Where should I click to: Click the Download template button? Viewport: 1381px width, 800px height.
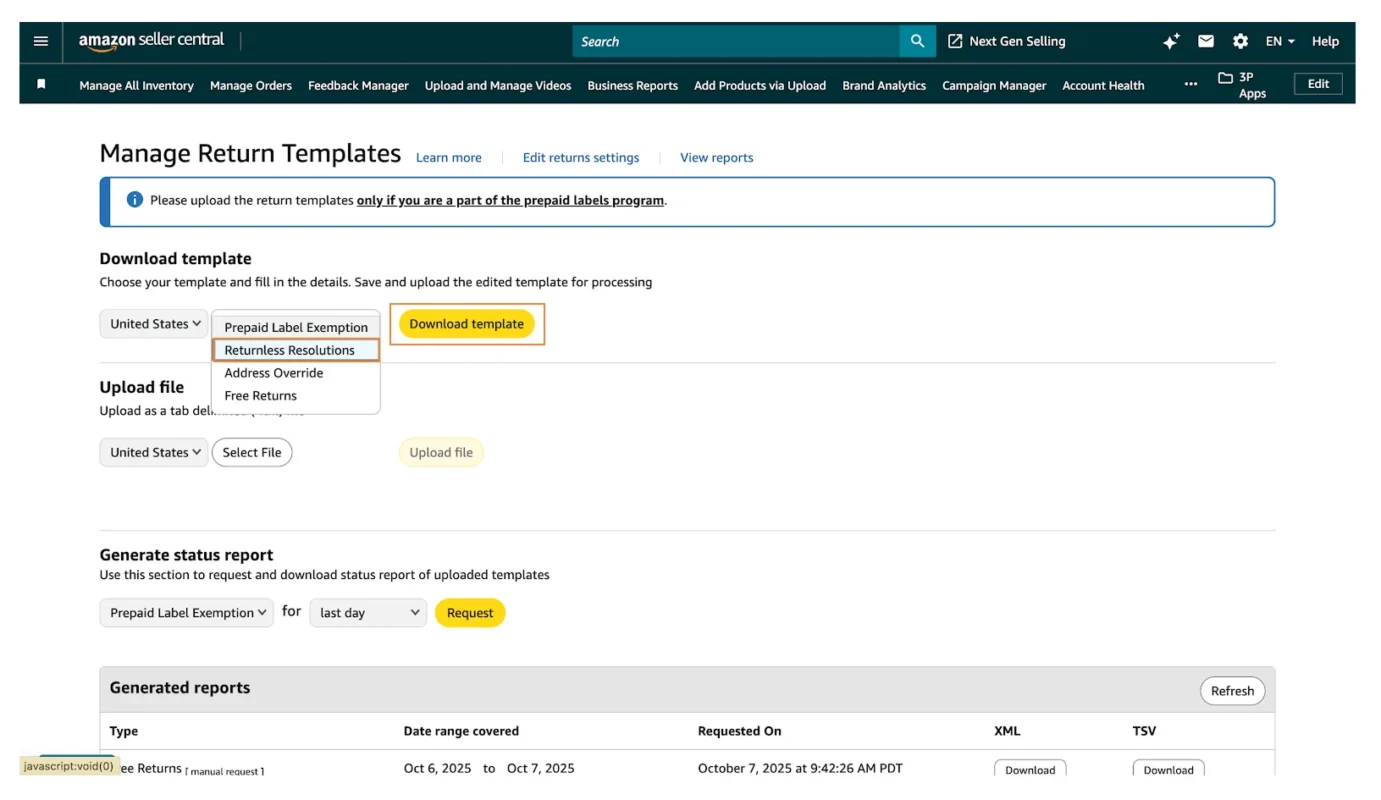tap(466, 324)
